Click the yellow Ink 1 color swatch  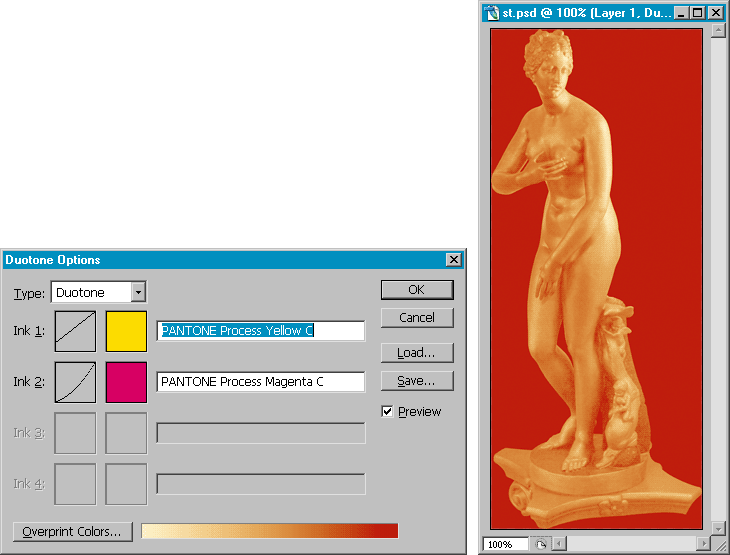pos(126,332)
